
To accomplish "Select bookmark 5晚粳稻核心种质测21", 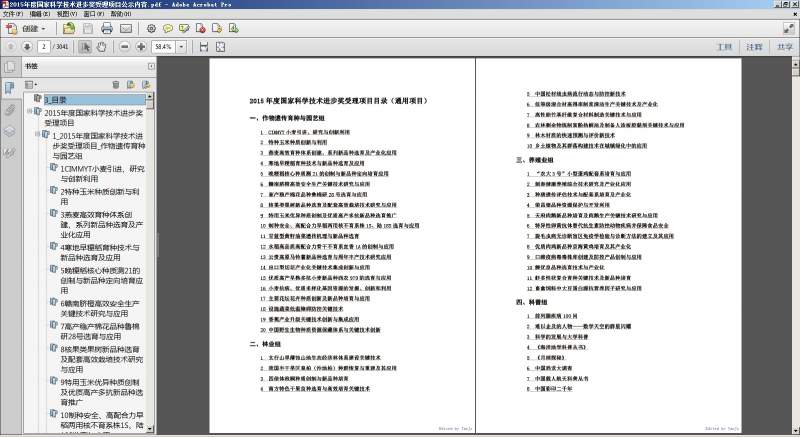I will tap(102, 280).
